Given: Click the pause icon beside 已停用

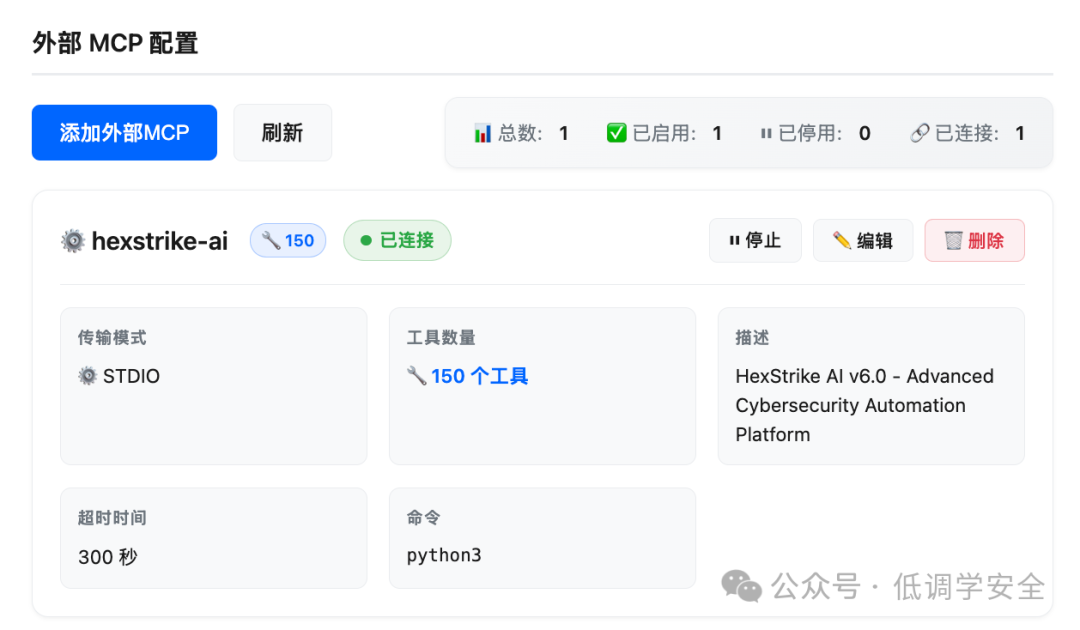Looking at the screenshot, I should [766, 133].
